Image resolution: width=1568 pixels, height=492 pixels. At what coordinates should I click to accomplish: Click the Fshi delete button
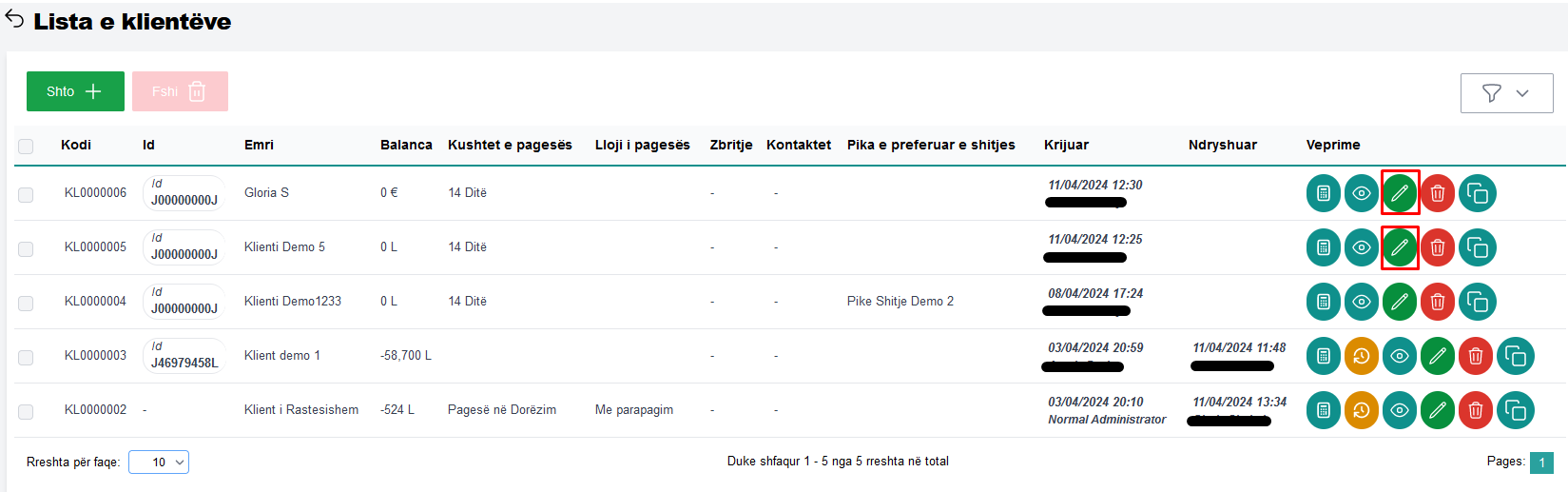tap(180, 91)
